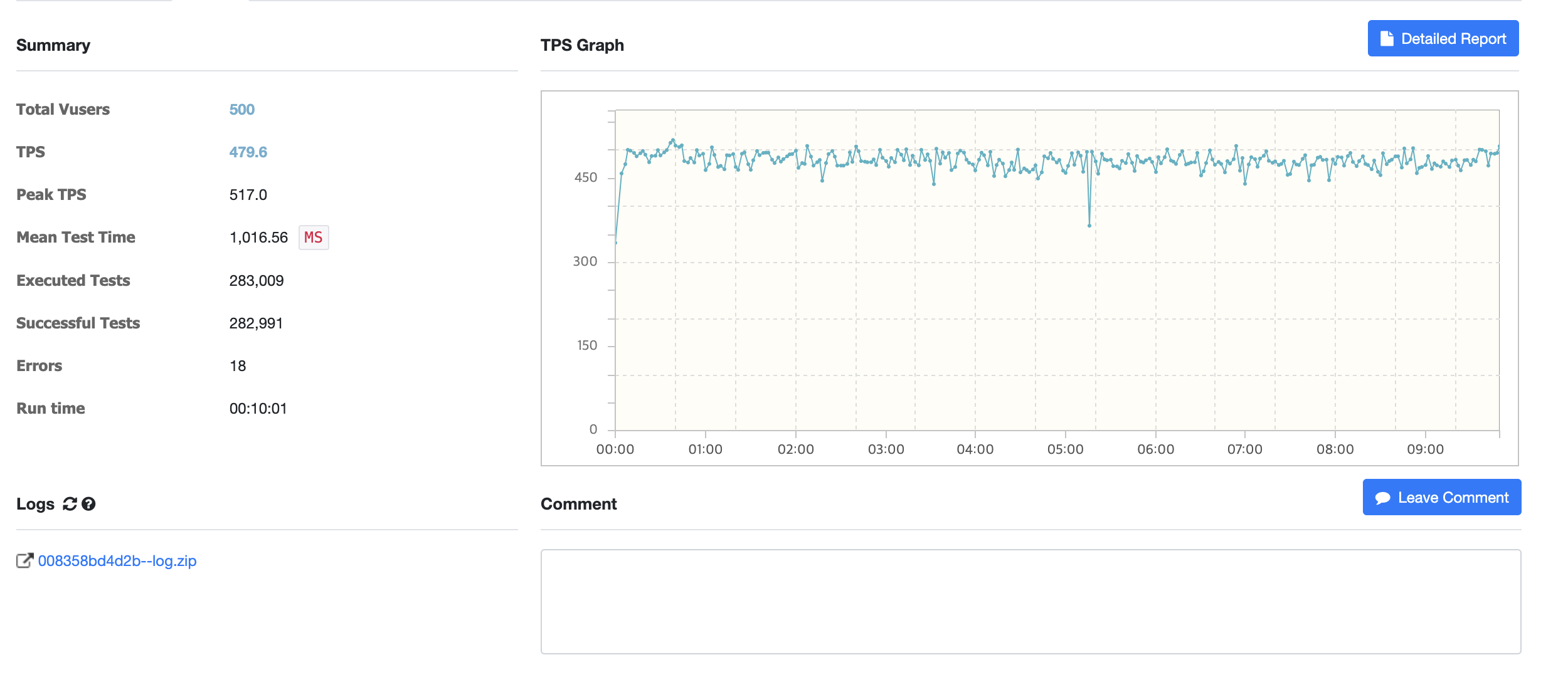Click the Total Vusers value 500
This screenshot has height=697, width=1568.
241,110
